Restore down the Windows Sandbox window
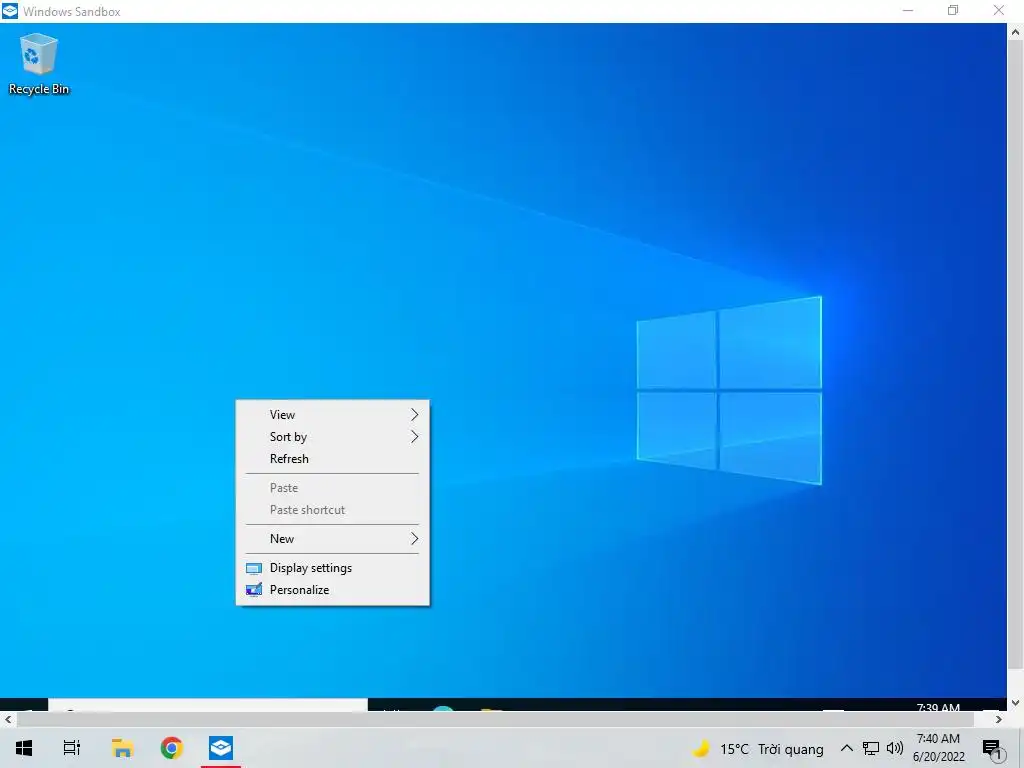The height and width of the screenshot is (768, 1024). (x=953, y=10)
